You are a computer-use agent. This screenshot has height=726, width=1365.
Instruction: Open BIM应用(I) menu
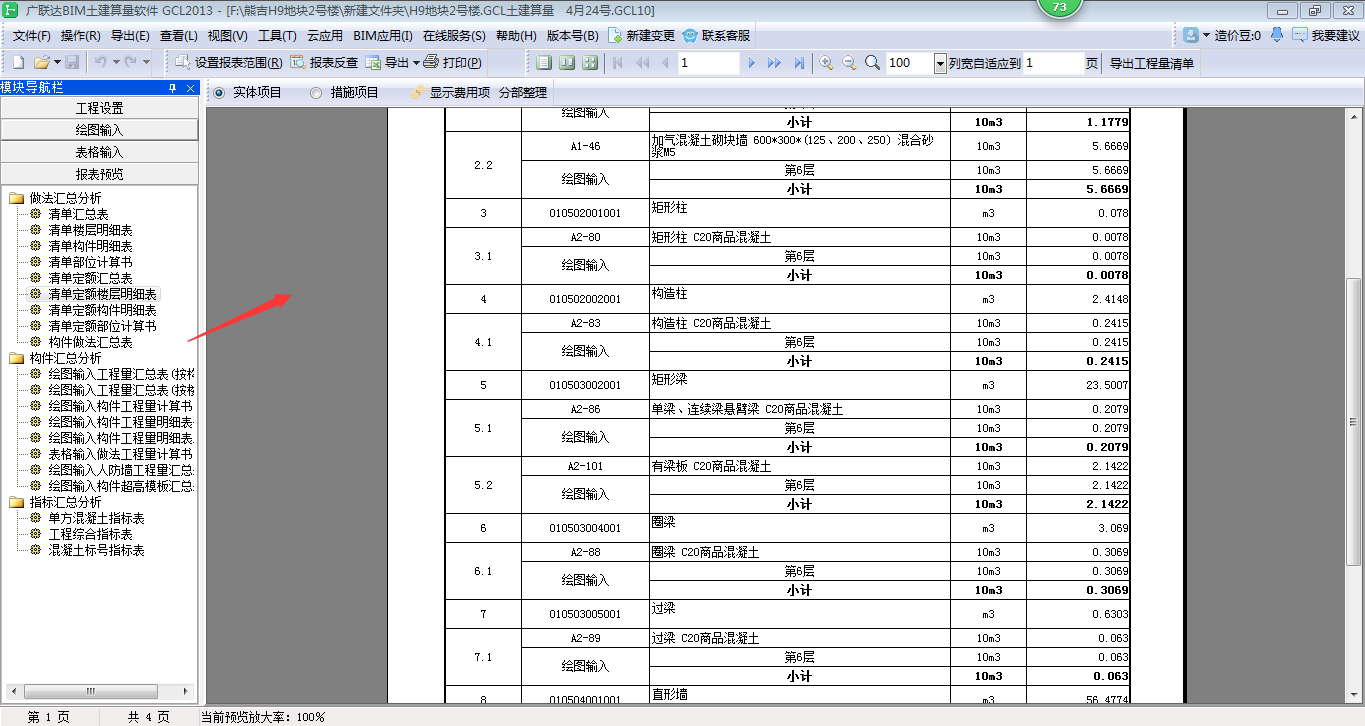383,35
